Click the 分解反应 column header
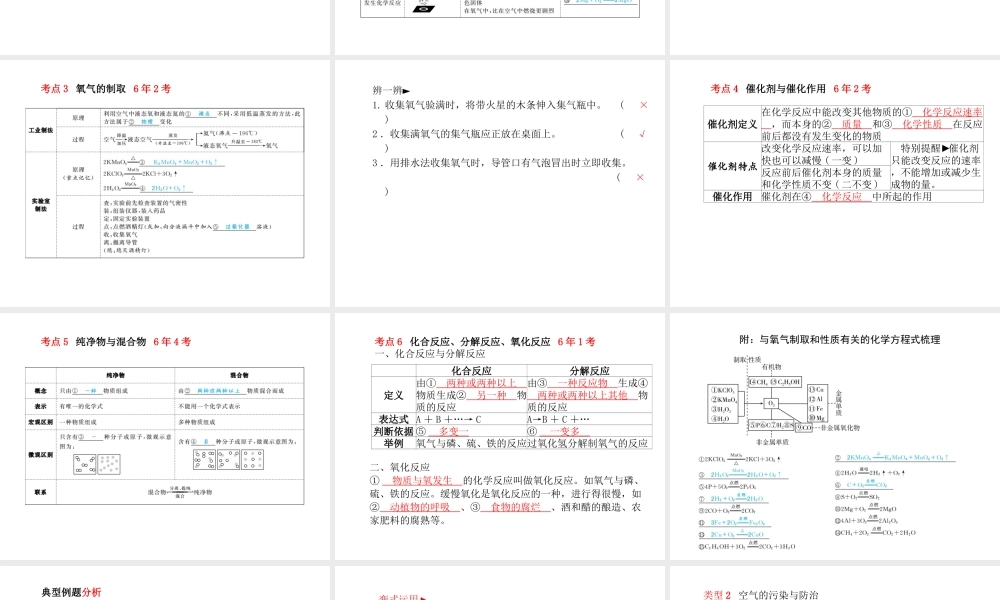Image resolution: width=1000 pixels, height=600 pixels. [589, 370]
